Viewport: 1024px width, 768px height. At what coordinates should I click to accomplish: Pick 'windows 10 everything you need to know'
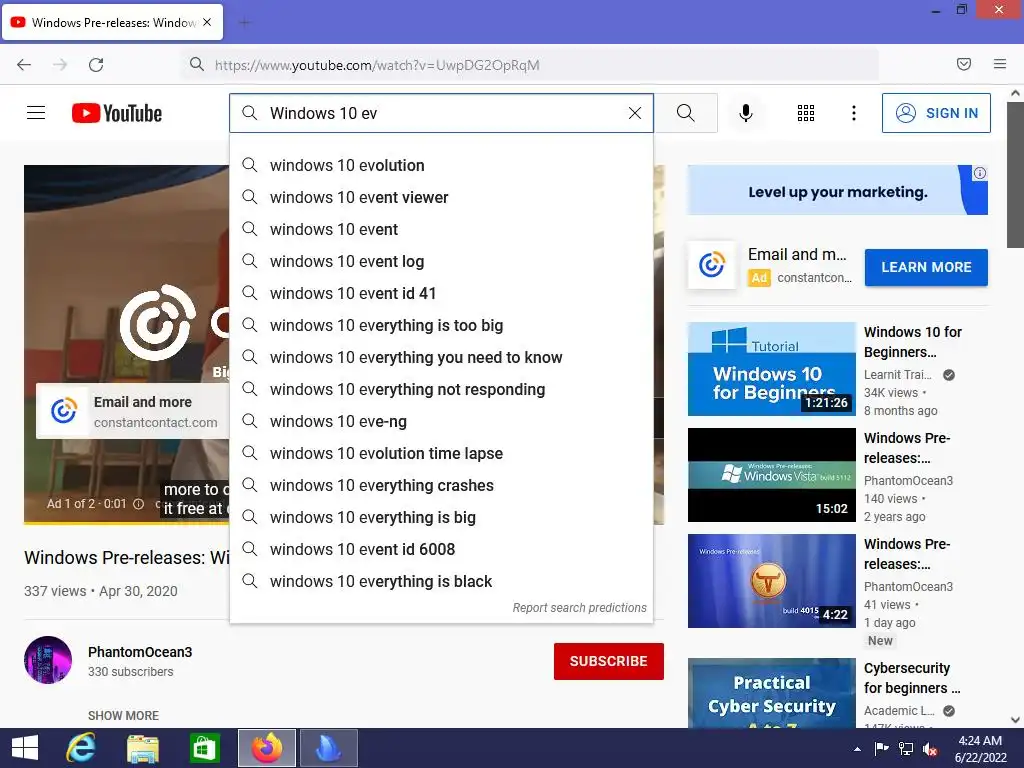441,357
